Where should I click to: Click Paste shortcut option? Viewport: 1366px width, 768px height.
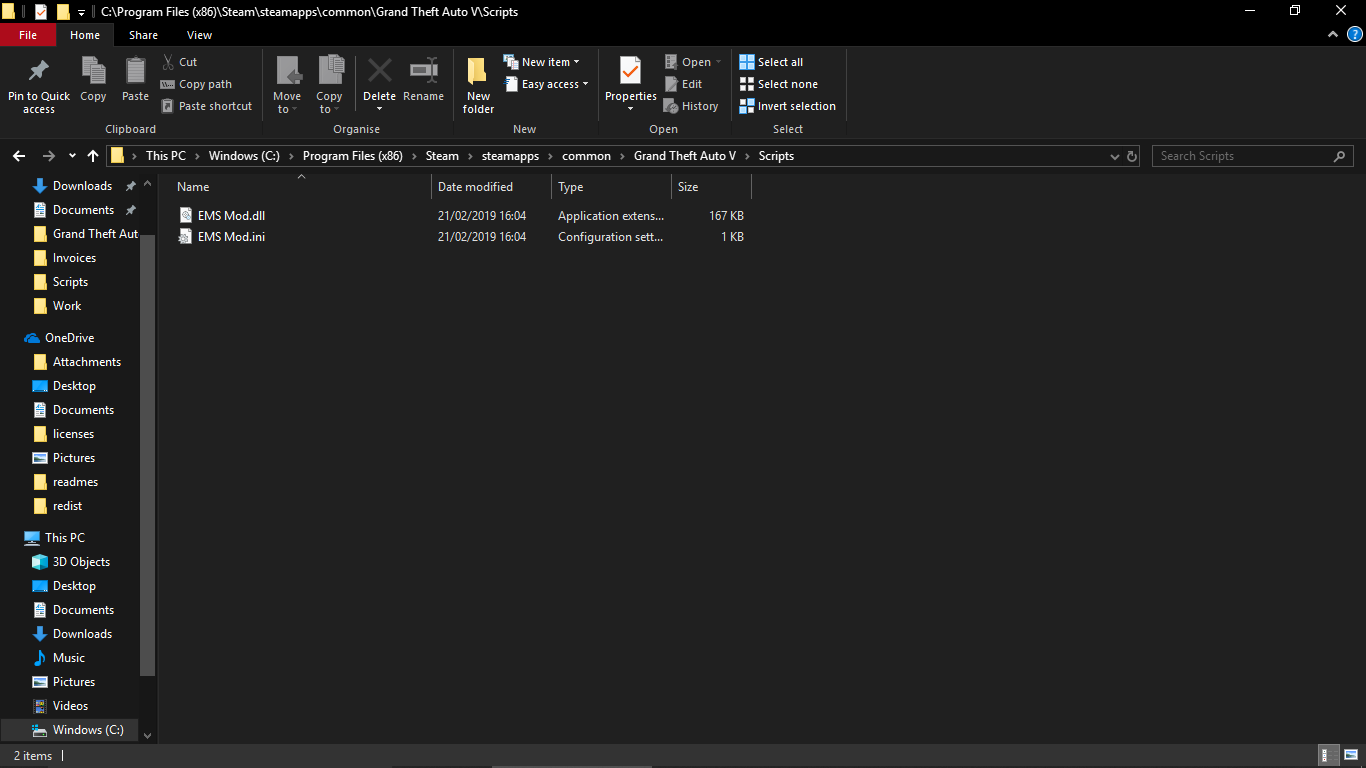point(207,106)
